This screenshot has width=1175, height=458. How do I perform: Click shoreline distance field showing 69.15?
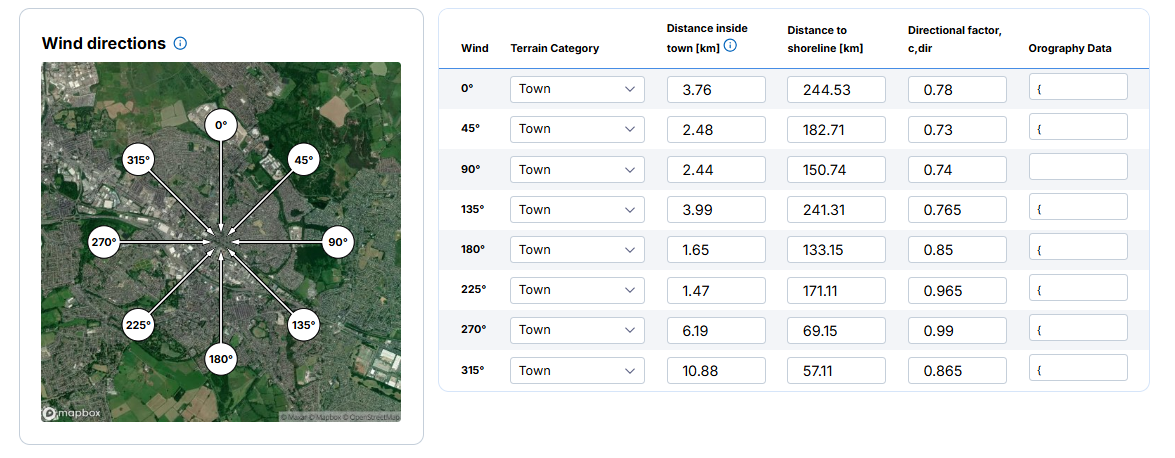click(x=836, y=330)
